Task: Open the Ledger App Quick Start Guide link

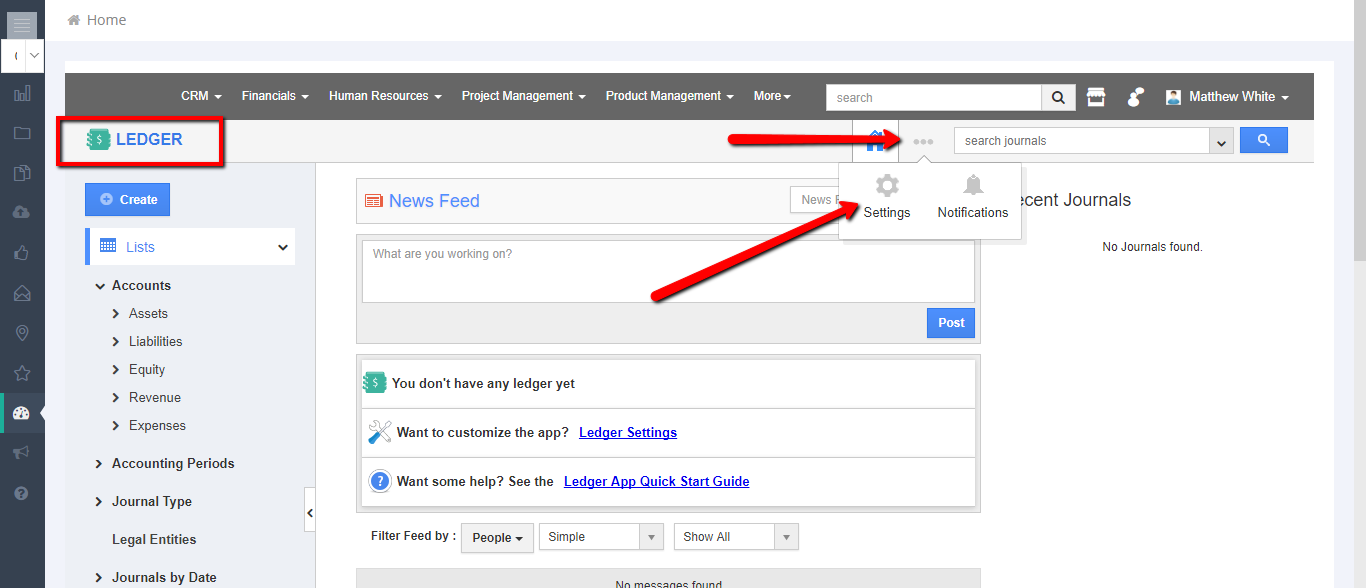Action: tap(656, 482)
